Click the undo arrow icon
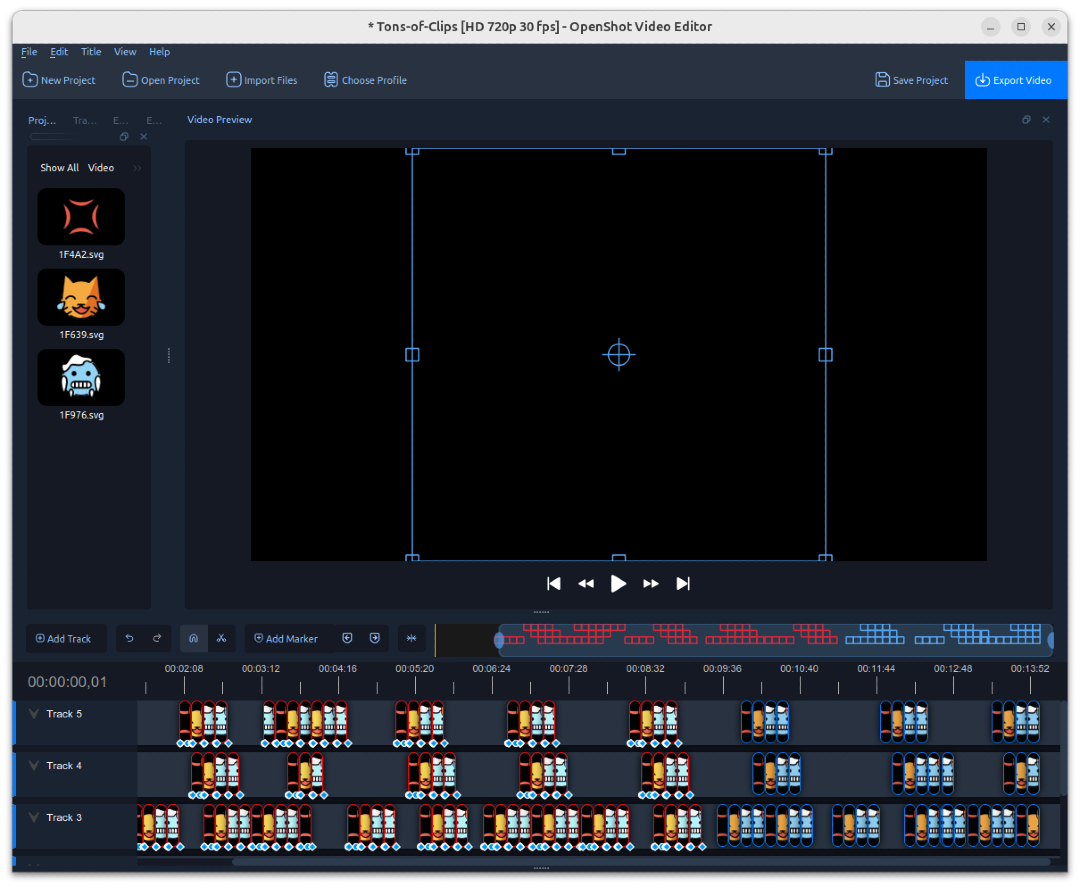 [x=130, y=638]
